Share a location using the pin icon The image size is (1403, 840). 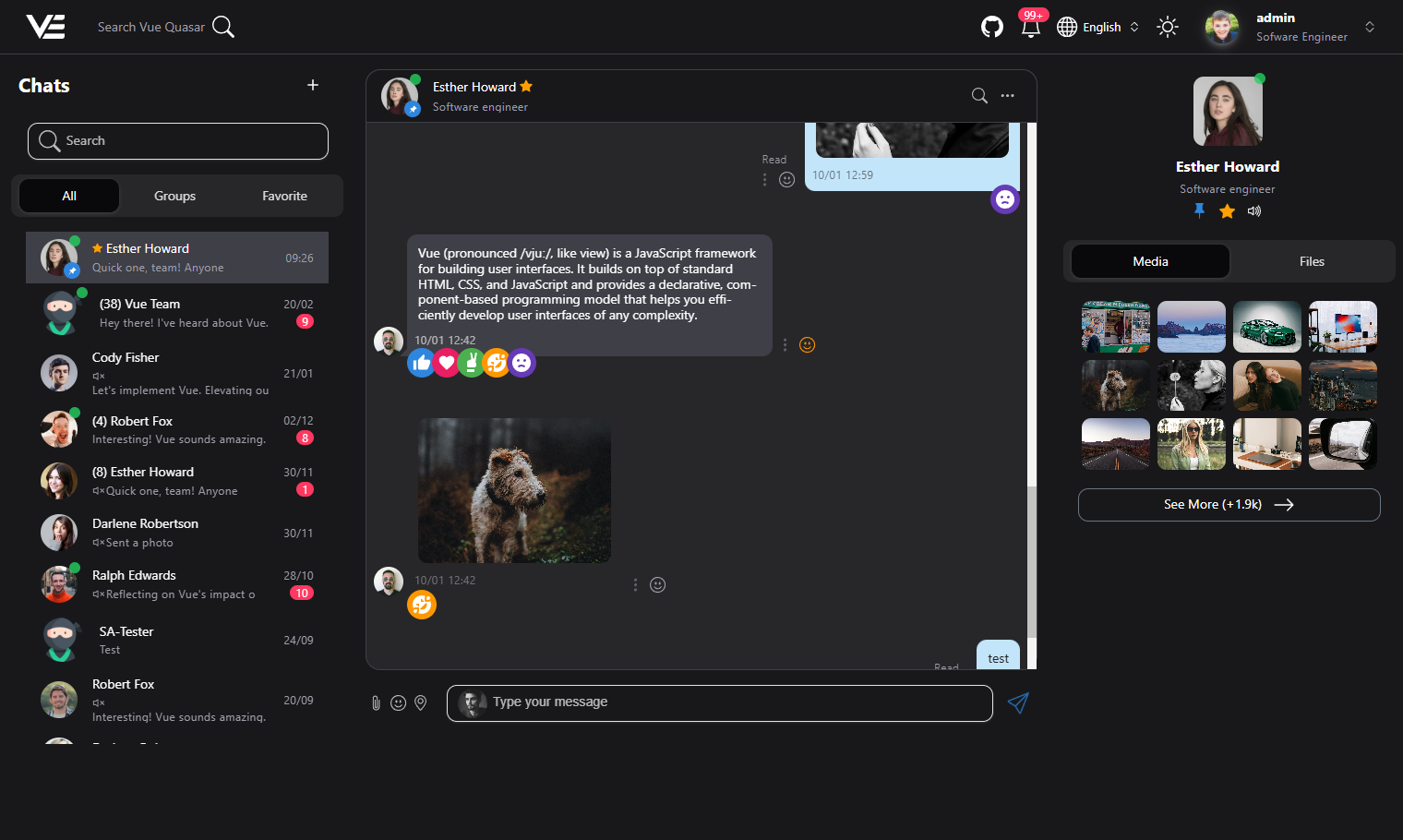(420, 702)
